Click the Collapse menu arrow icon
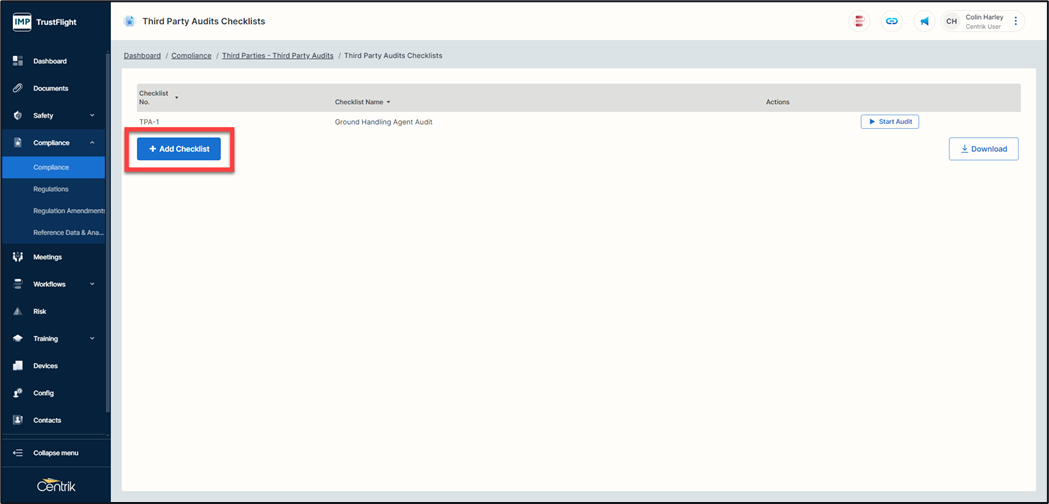Screen dimensions: 1049x504 tap(18, 453)
